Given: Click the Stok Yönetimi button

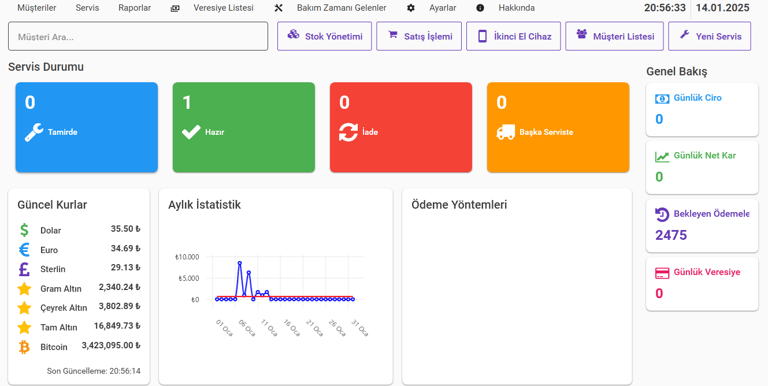Looking at the screenshot, I should click(x=324, y=36).
